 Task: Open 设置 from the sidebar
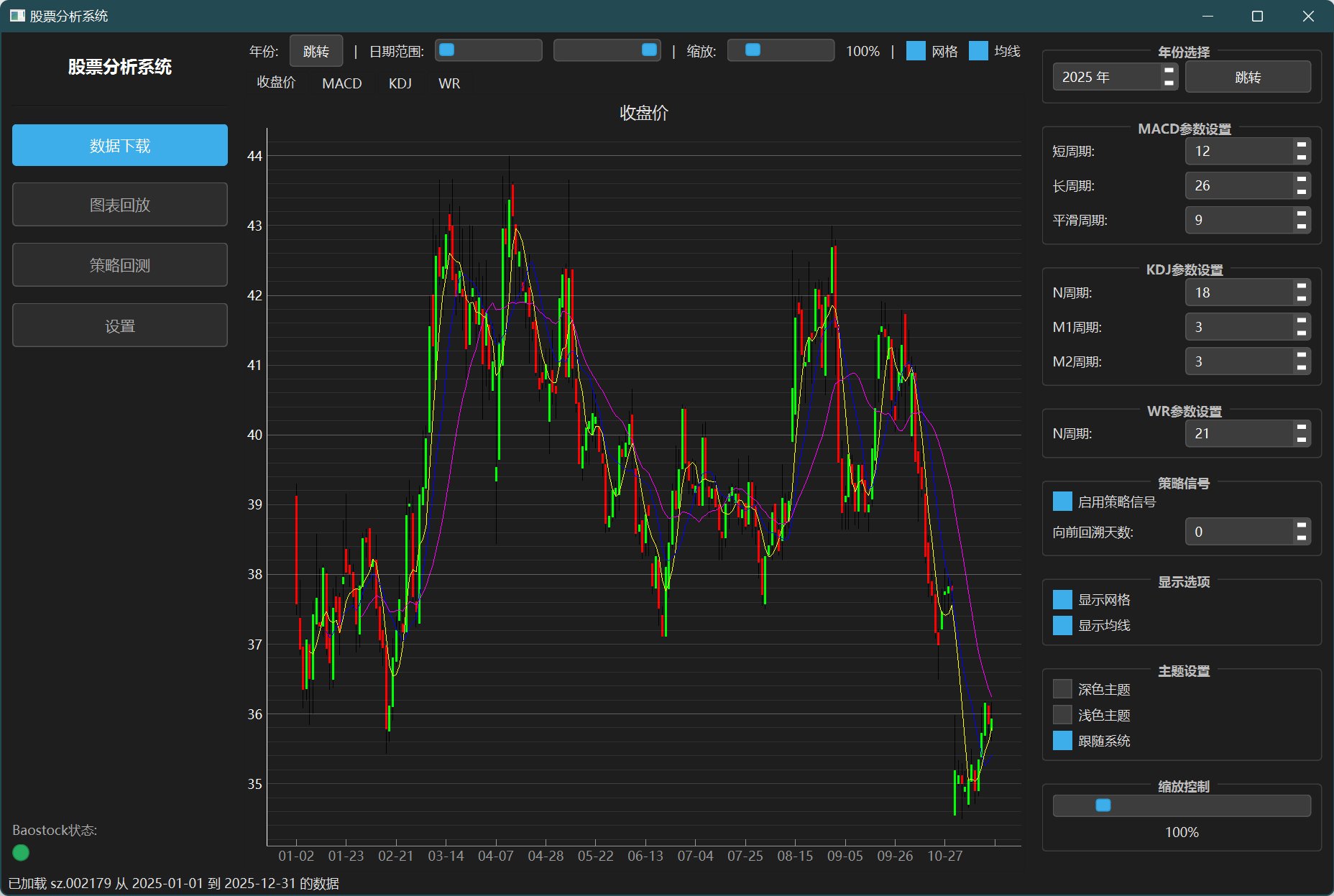tap(120, 325)
